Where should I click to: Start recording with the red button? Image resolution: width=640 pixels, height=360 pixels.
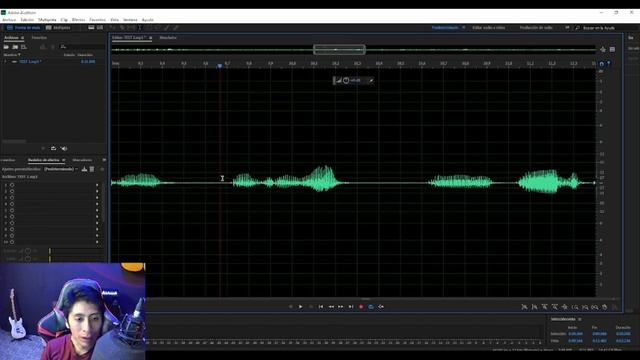(x=361, y=307)
